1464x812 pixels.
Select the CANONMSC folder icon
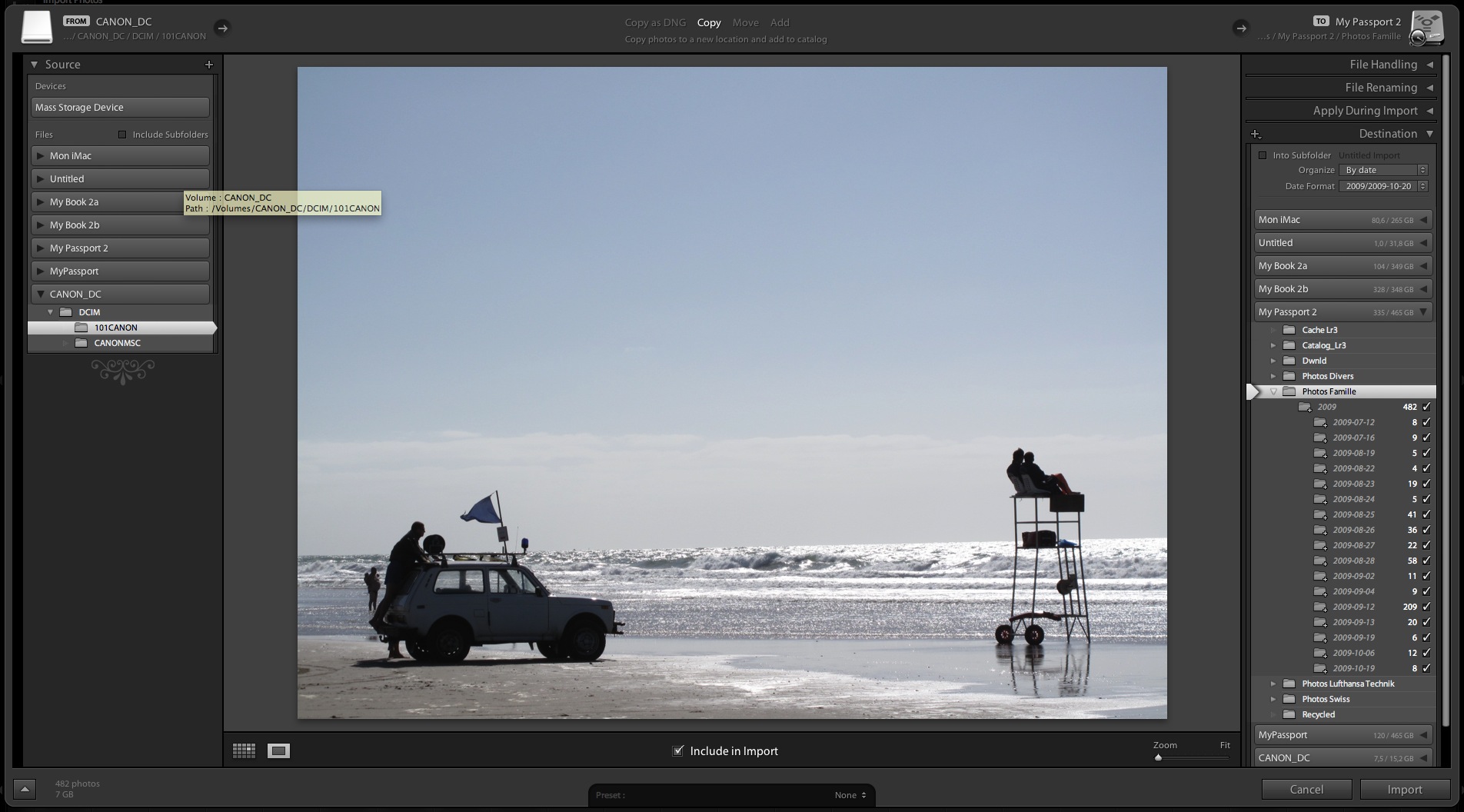pos(82,343)
